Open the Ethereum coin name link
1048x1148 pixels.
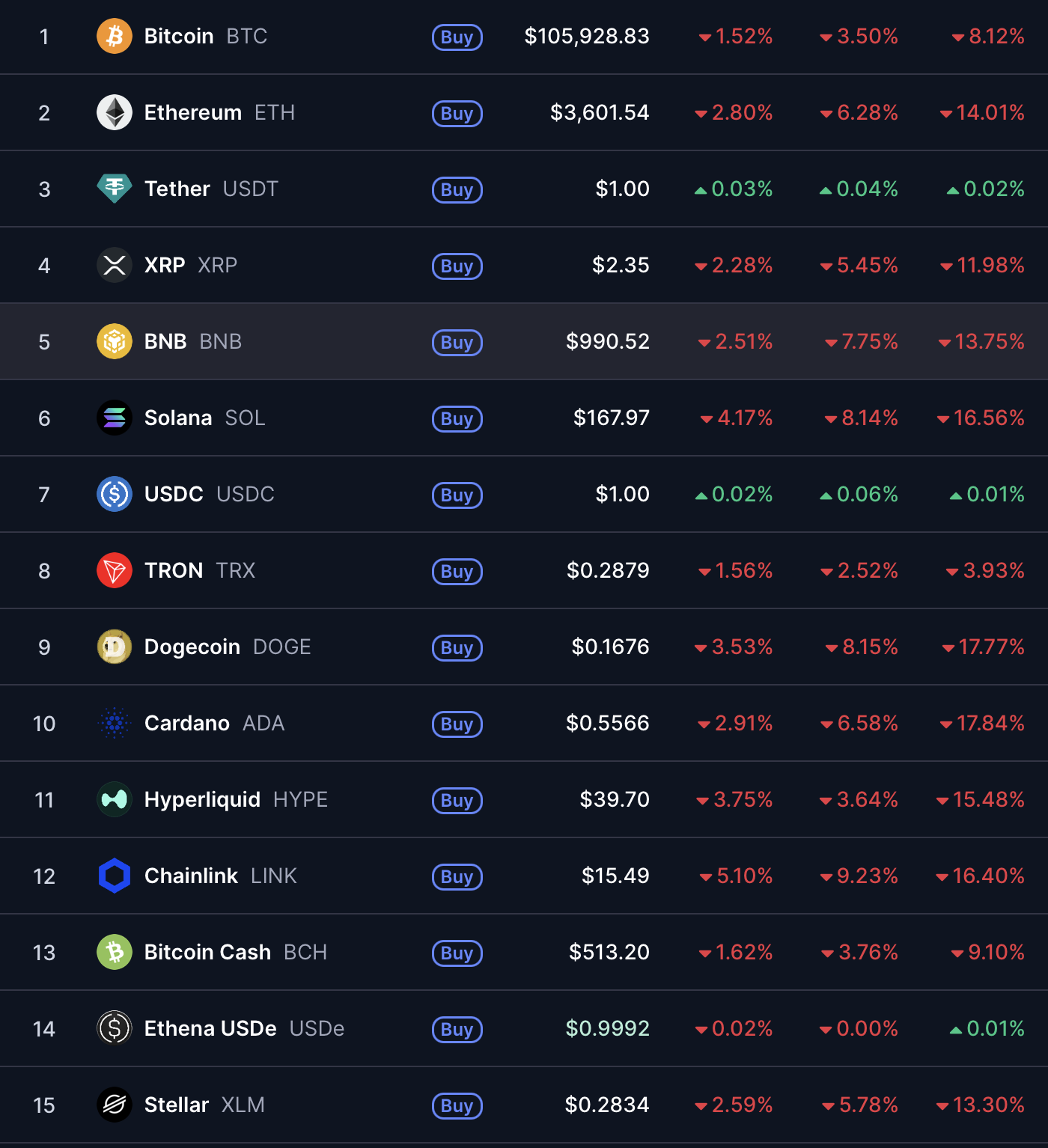(x=193, y=112)
